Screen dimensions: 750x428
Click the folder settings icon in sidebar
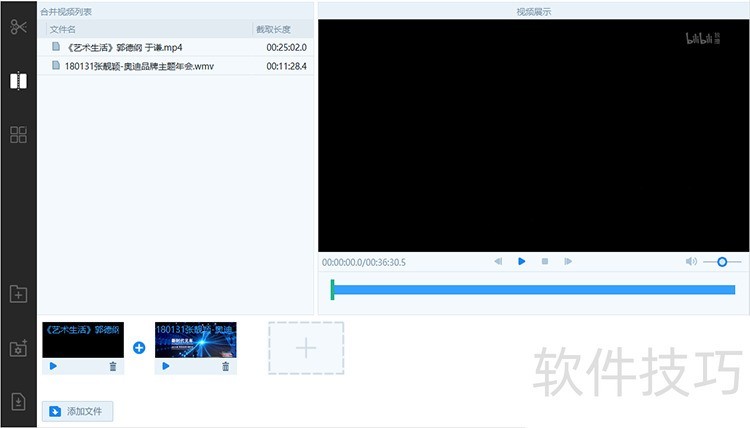(18, 348)
